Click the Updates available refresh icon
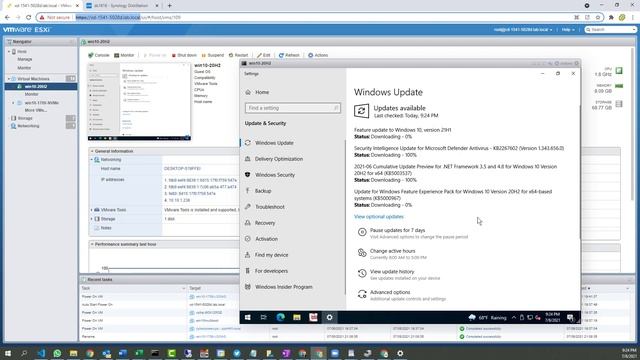This screenshot has width=640, height=360. 361,111
